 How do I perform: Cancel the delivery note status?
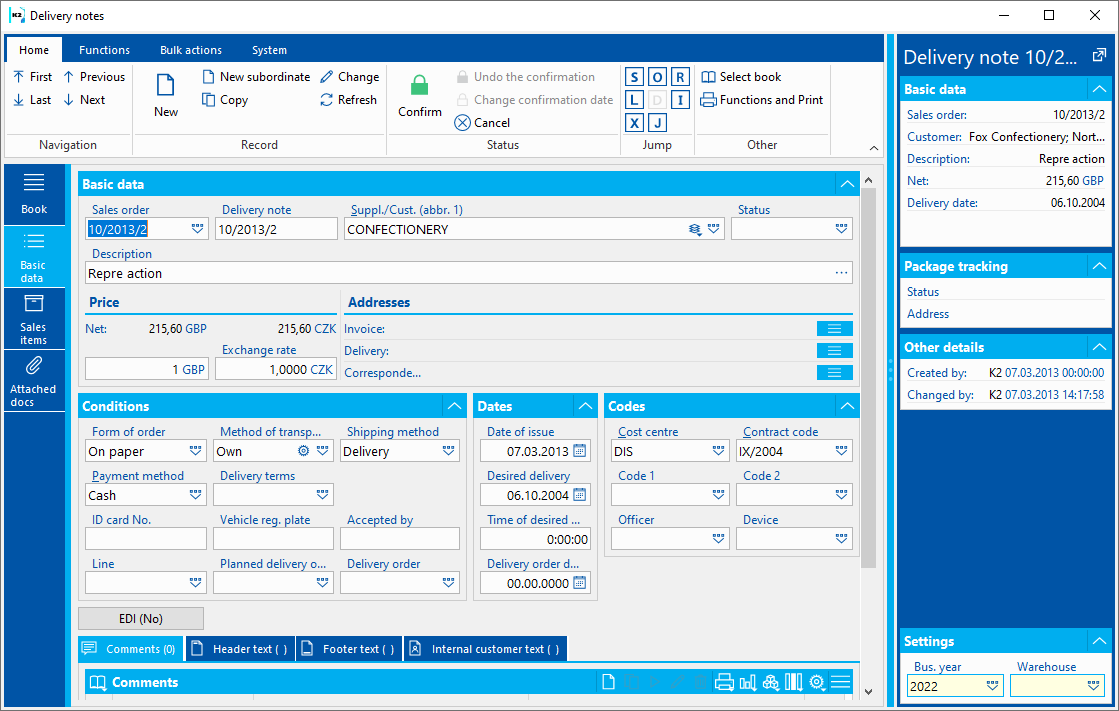(x=482, y=123)
